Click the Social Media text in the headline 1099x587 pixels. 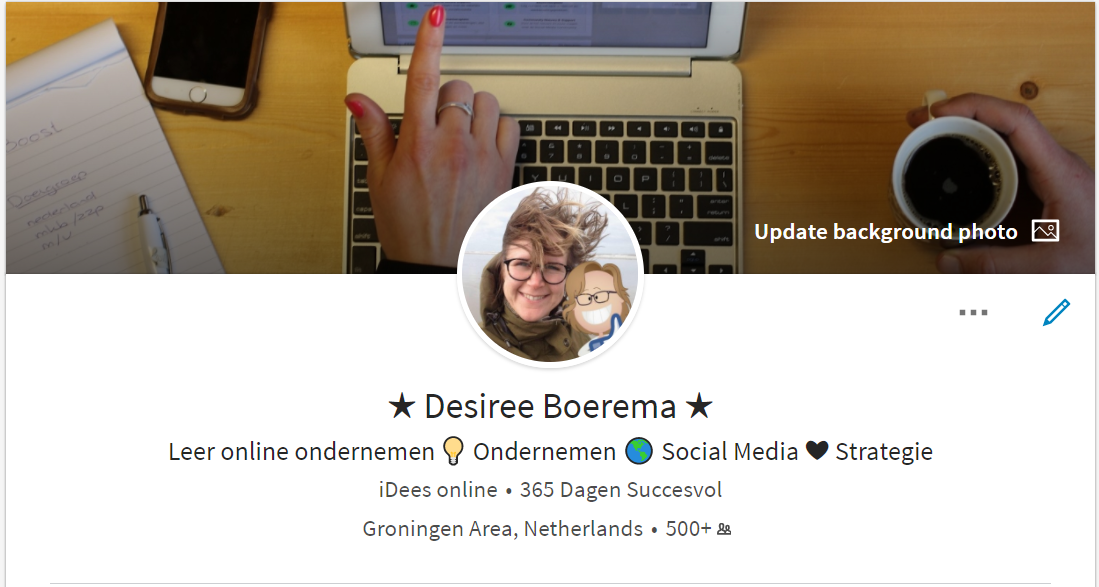click(730, 452)
